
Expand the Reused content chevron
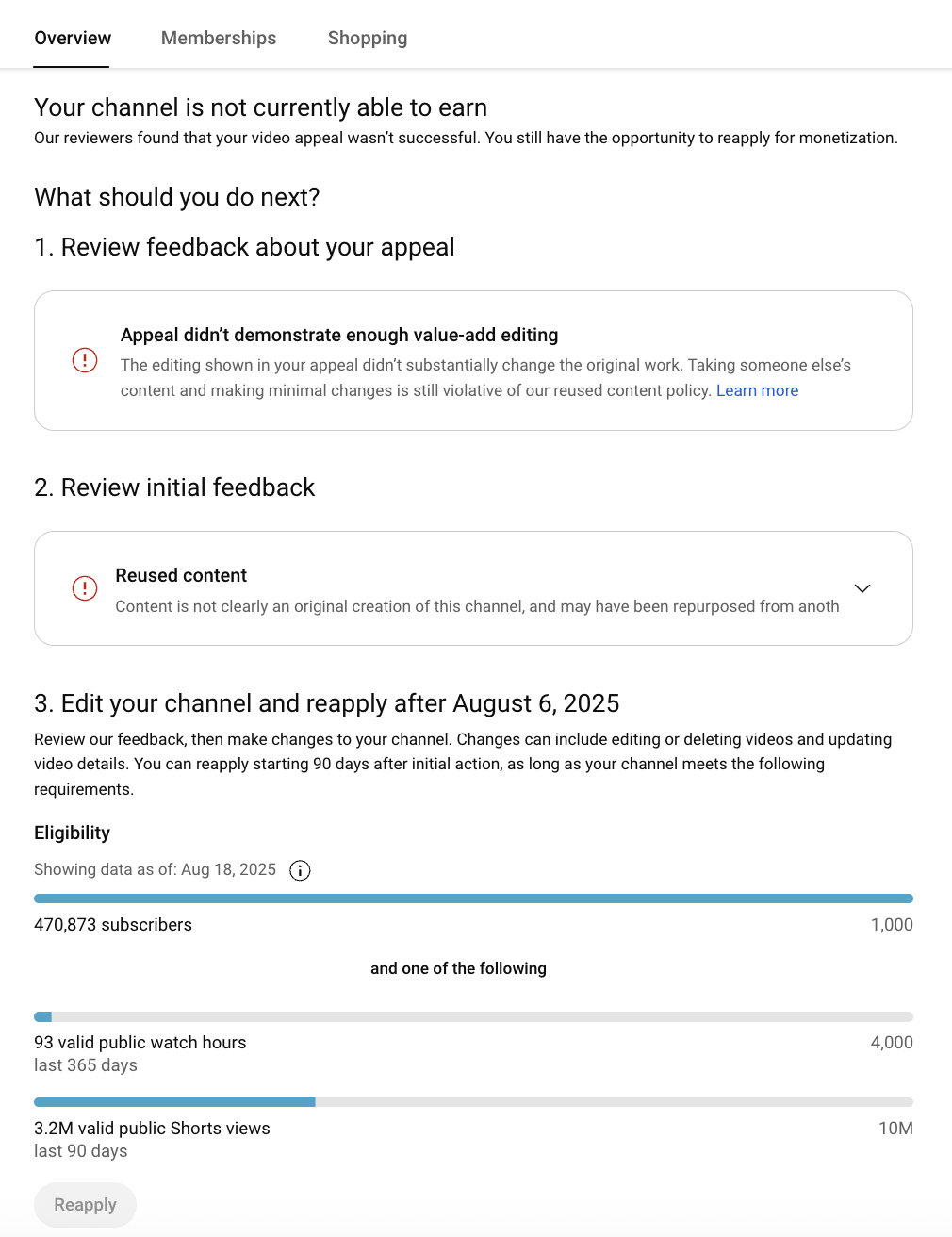pyautogui.click(x=862, y=588)
